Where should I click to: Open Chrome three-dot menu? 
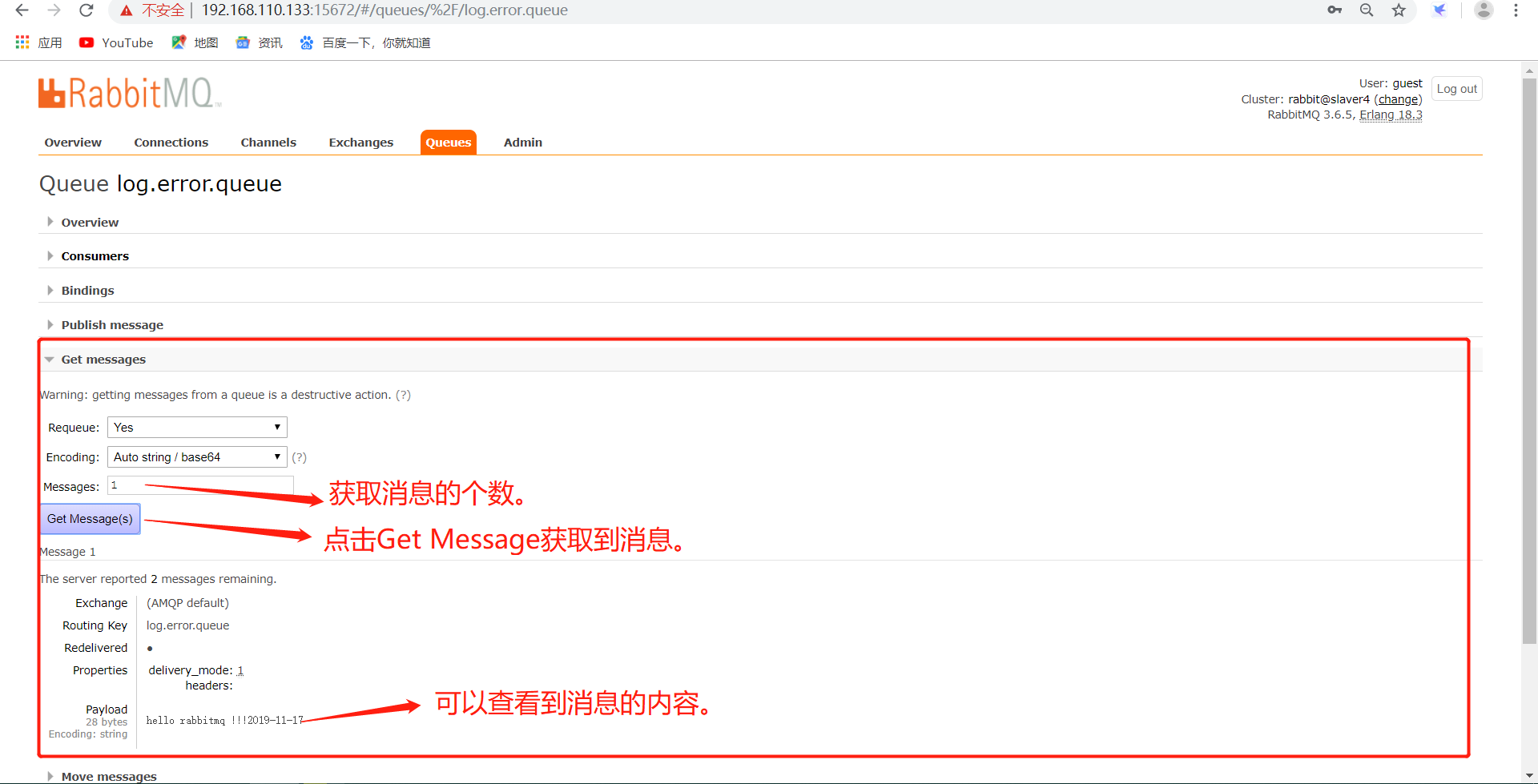[1516, 10]
